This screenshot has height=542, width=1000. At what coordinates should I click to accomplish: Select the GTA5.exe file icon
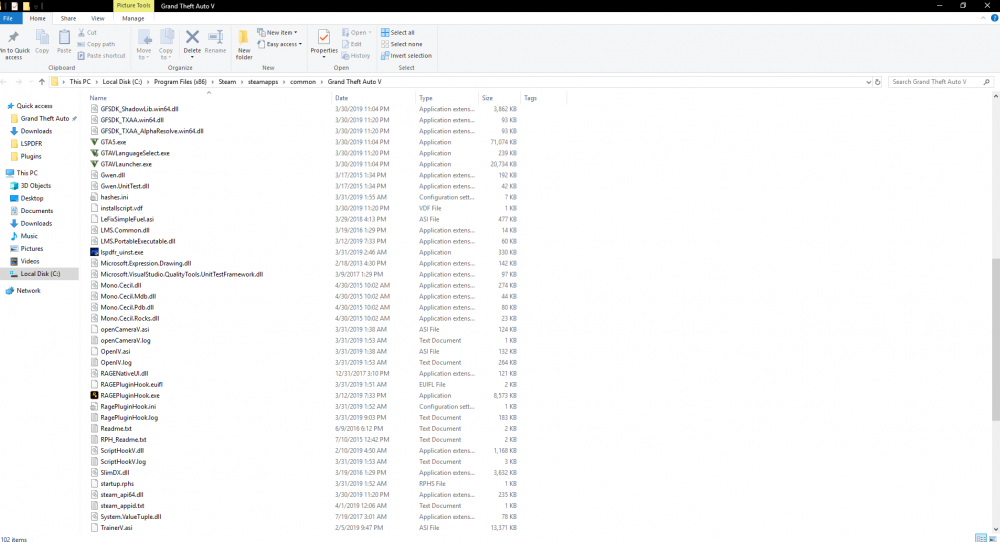point(94,142)
